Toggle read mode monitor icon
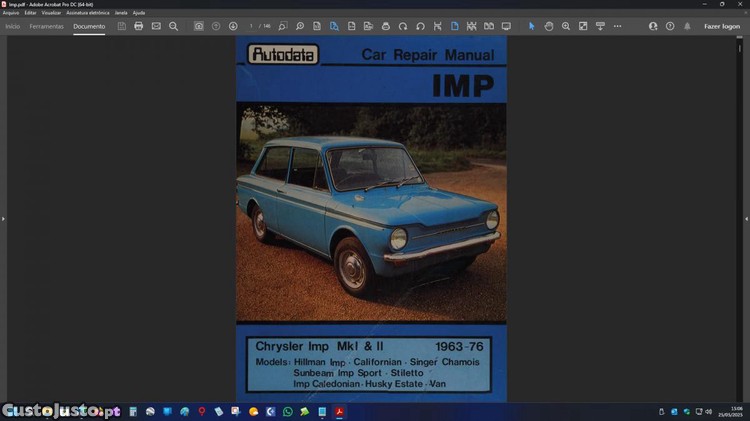The width and height of the screenshot is (750, 421). [506, 26]
